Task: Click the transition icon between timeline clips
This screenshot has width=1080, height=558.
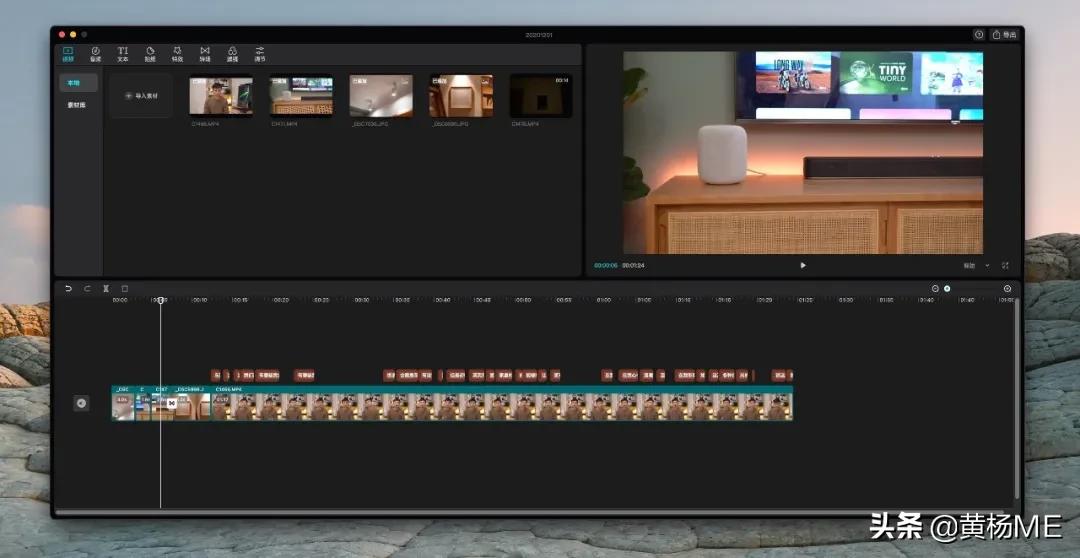Action: [172, 403]
